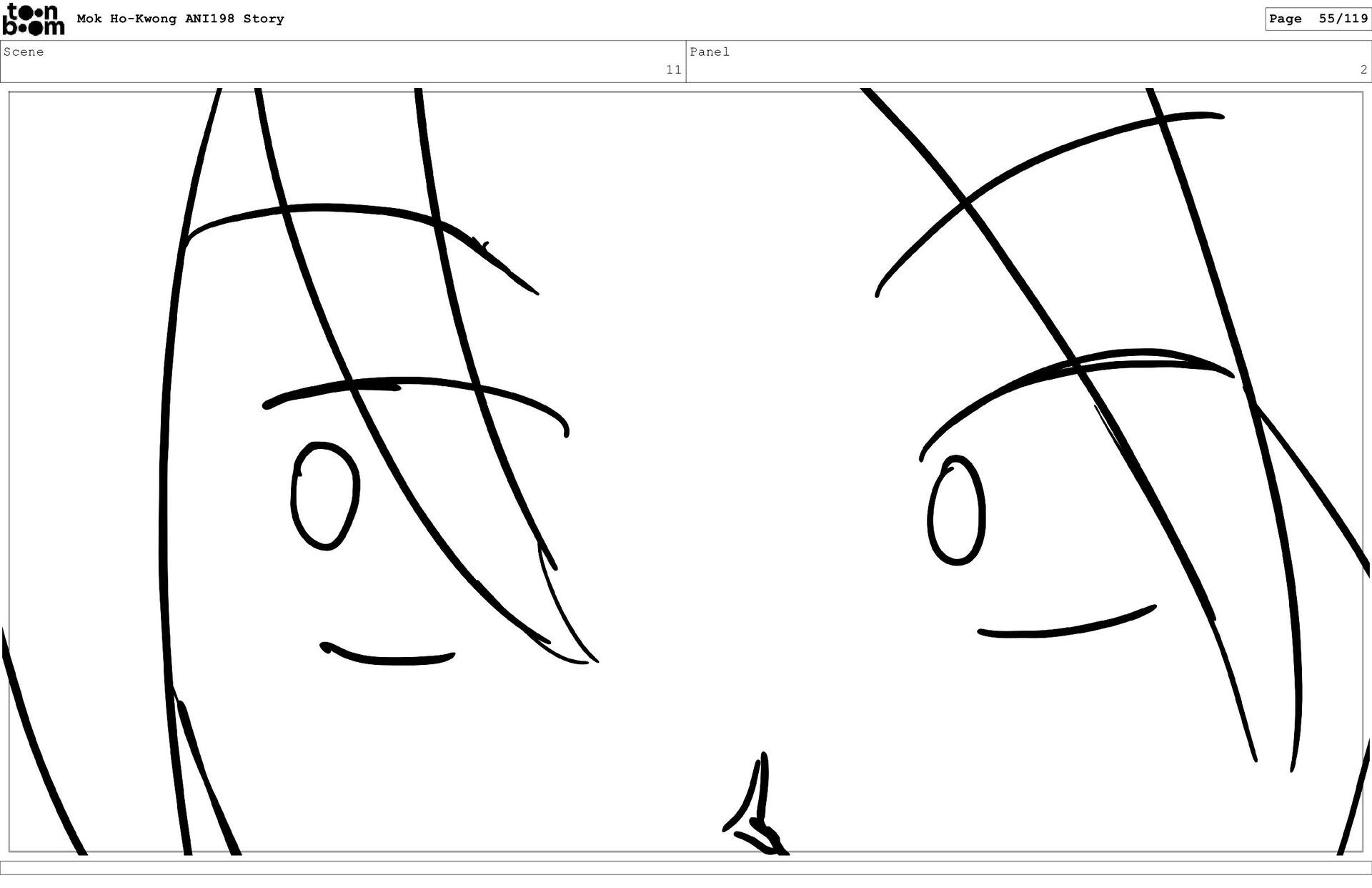Click the character's left oval eye
The height and width of the screenshot is (888, 1372).
(325, 495)
